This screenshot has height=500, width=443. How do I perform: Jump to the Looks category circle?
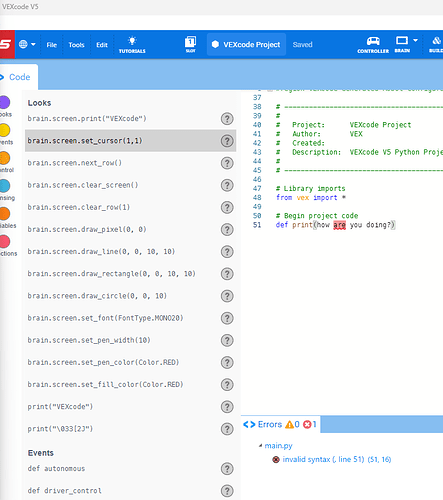click(5, 102)
